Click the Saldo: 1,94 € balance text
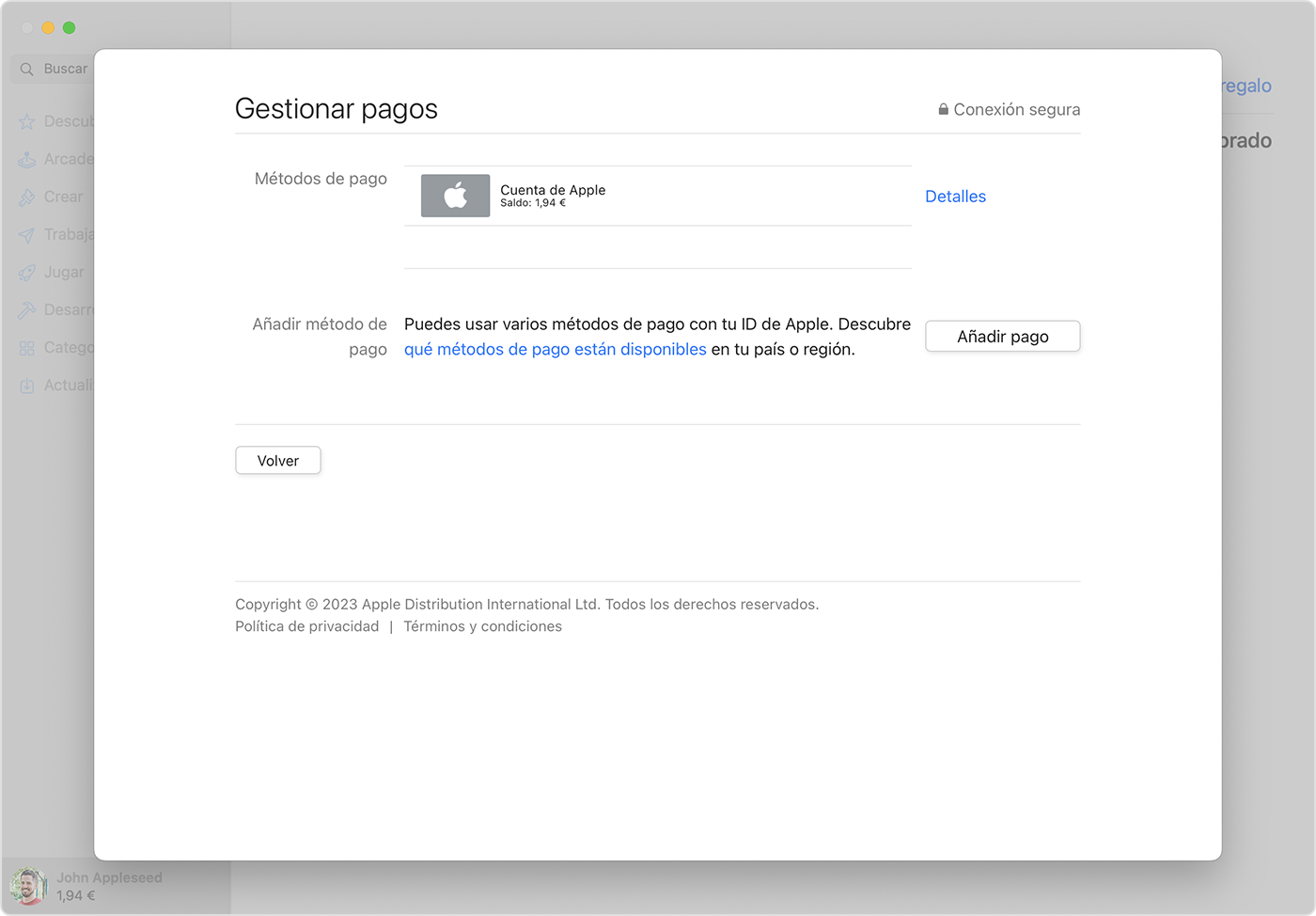Viewport: 1316px width, 916px height. 533,203
